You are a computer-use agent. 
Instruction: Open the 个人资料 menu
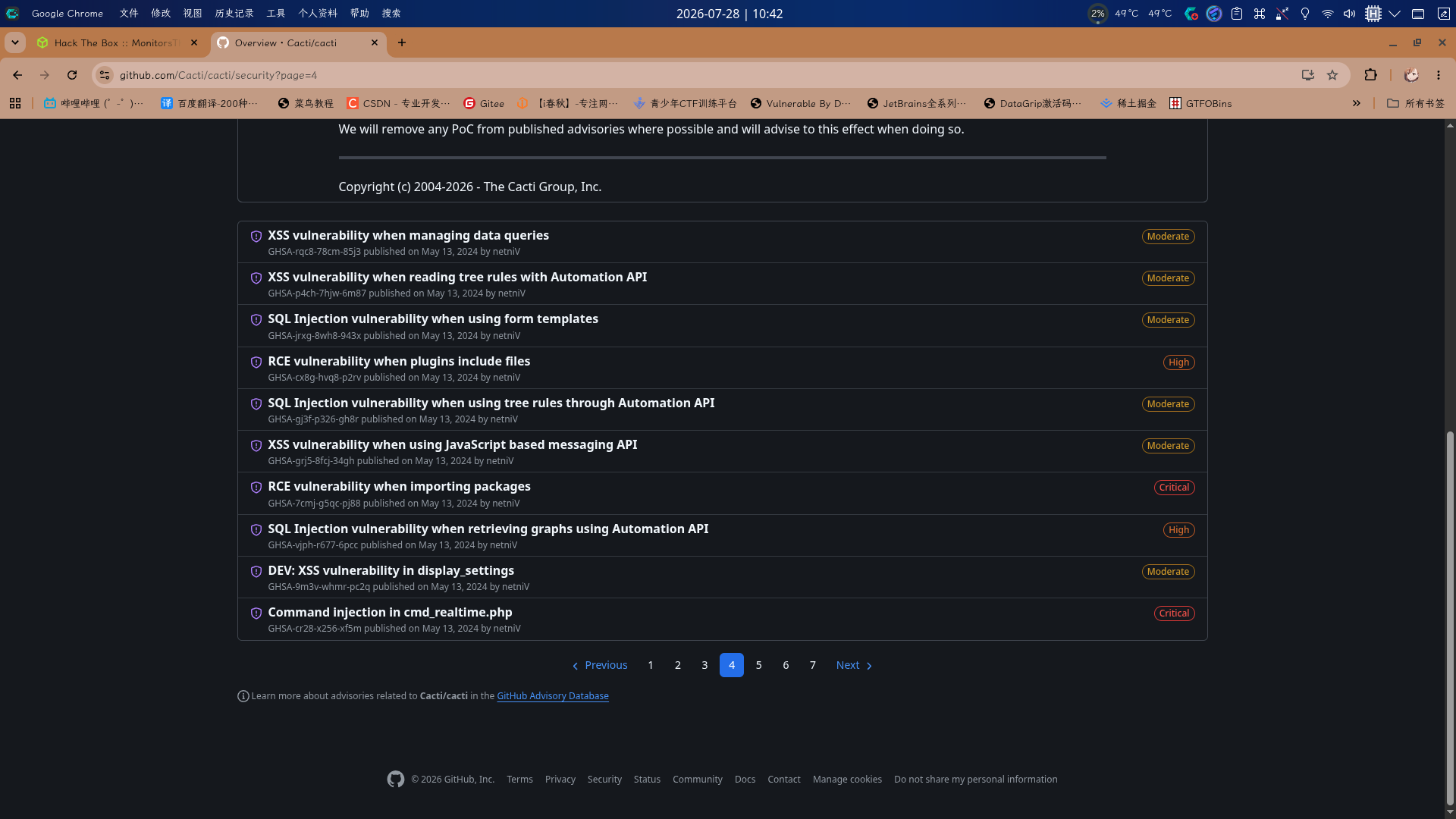point(318,14)
